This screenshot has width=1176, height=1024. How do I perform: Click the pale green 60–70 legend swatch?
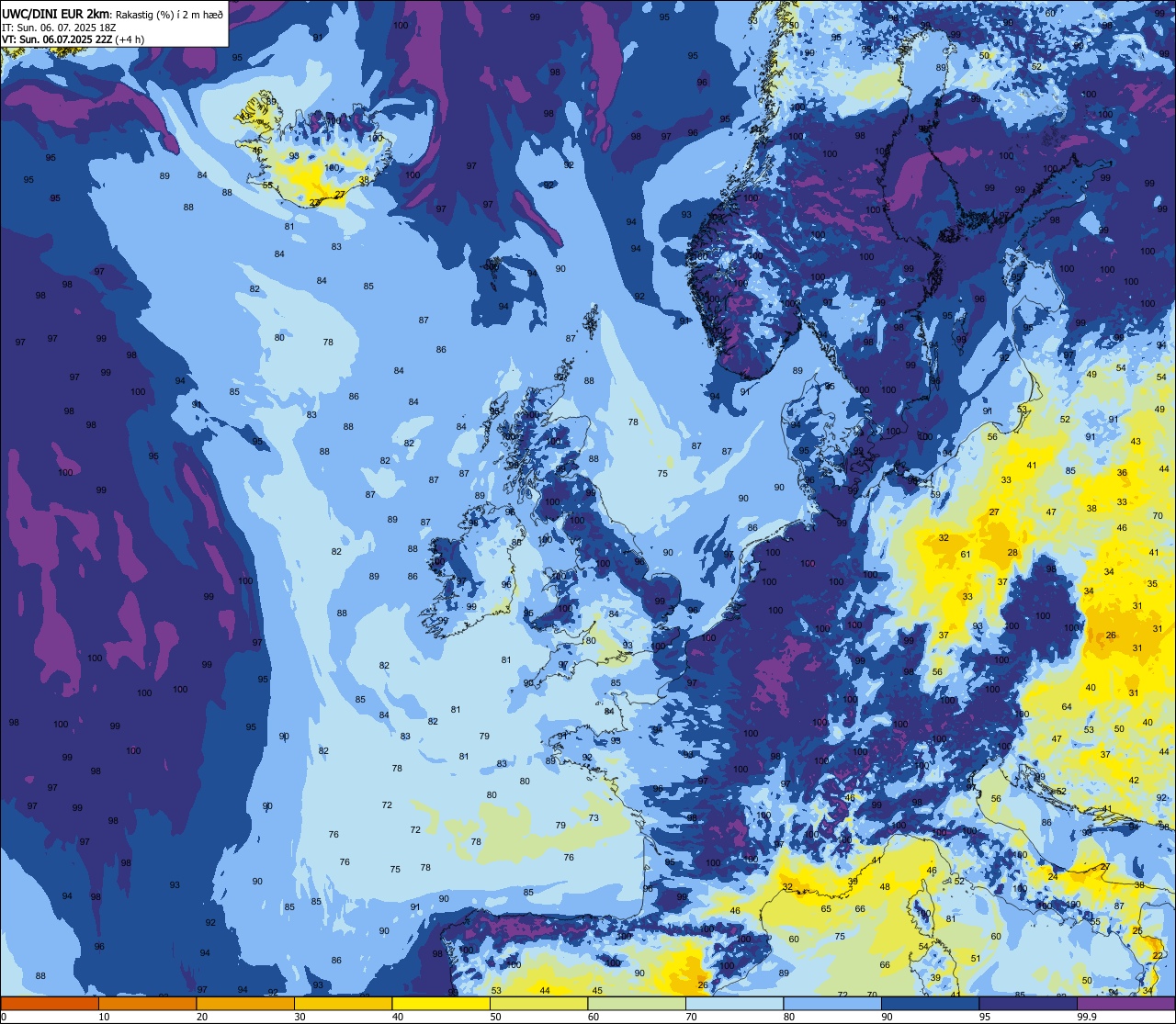tap(637, 1004)
